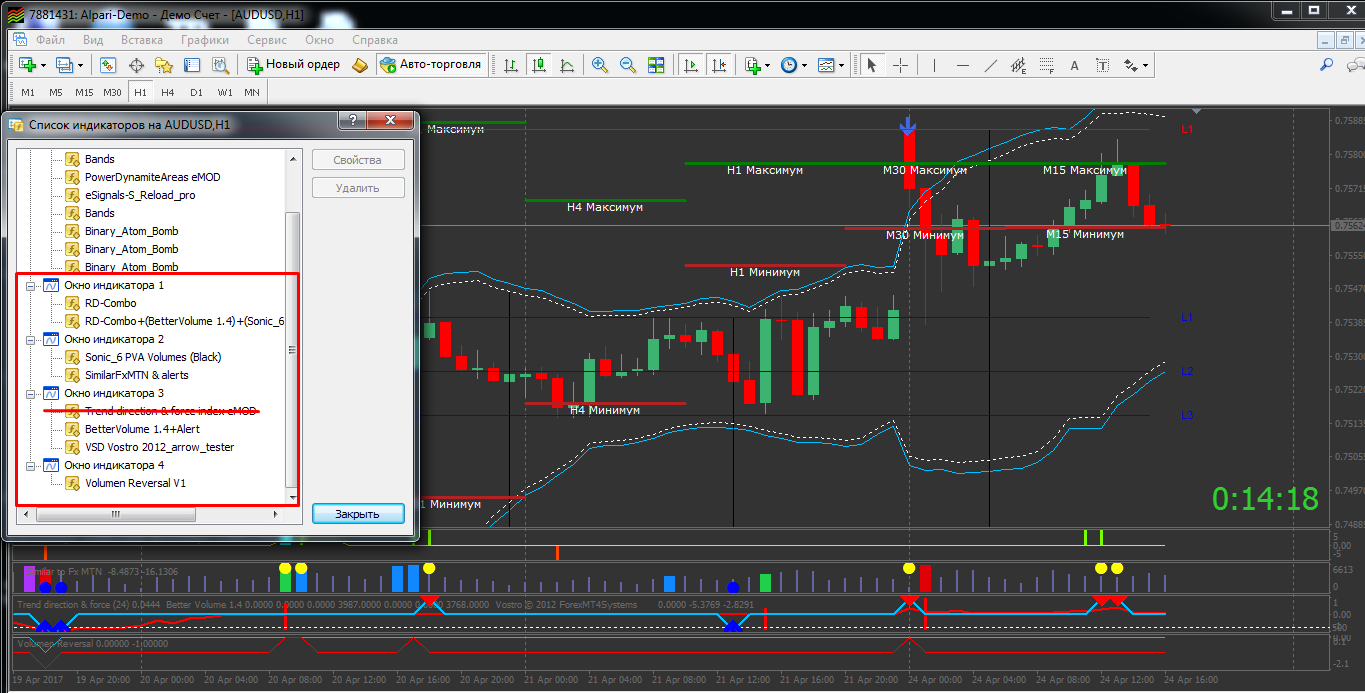Click the vertical scrollbar in indicator list

292,350
